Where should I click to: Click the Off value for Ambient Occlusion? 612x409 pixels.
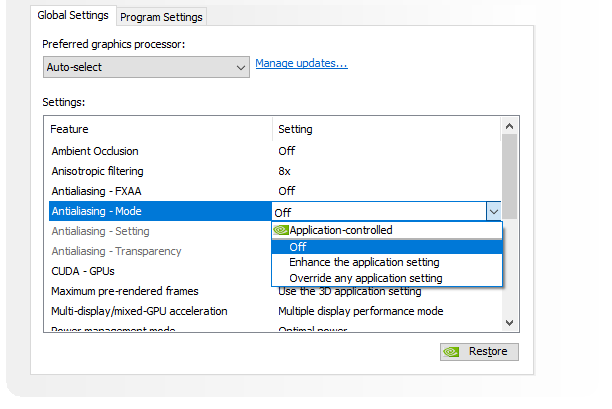click(287, 151)
